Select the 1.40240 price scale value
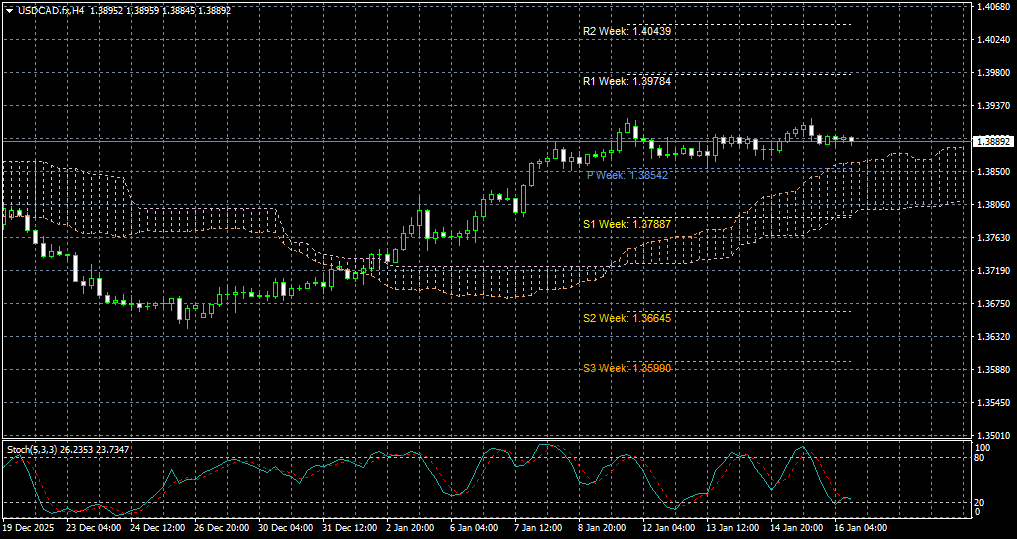1017x539 pixels. 996,40
